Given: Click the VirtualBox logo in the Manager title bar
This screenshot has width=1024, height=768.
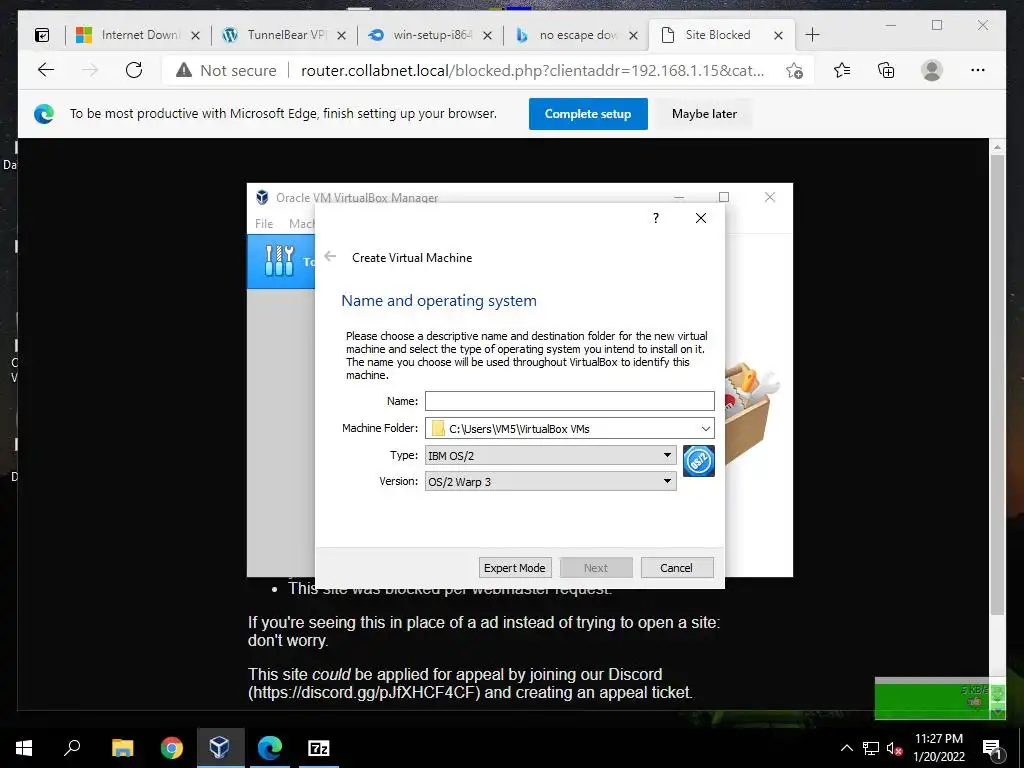Looking at the screenshot, I should point(262,197).
